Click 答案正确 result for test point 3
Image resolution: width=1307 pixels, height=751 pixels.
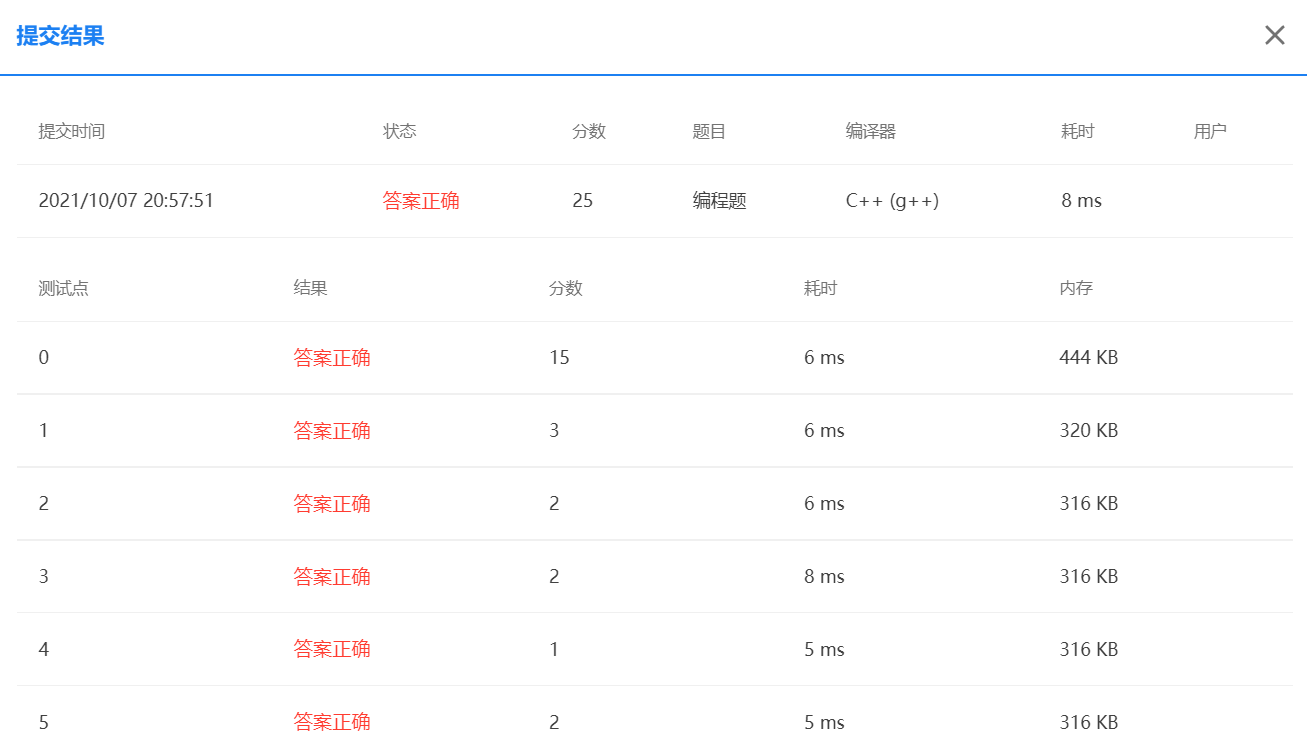[332, 576]
